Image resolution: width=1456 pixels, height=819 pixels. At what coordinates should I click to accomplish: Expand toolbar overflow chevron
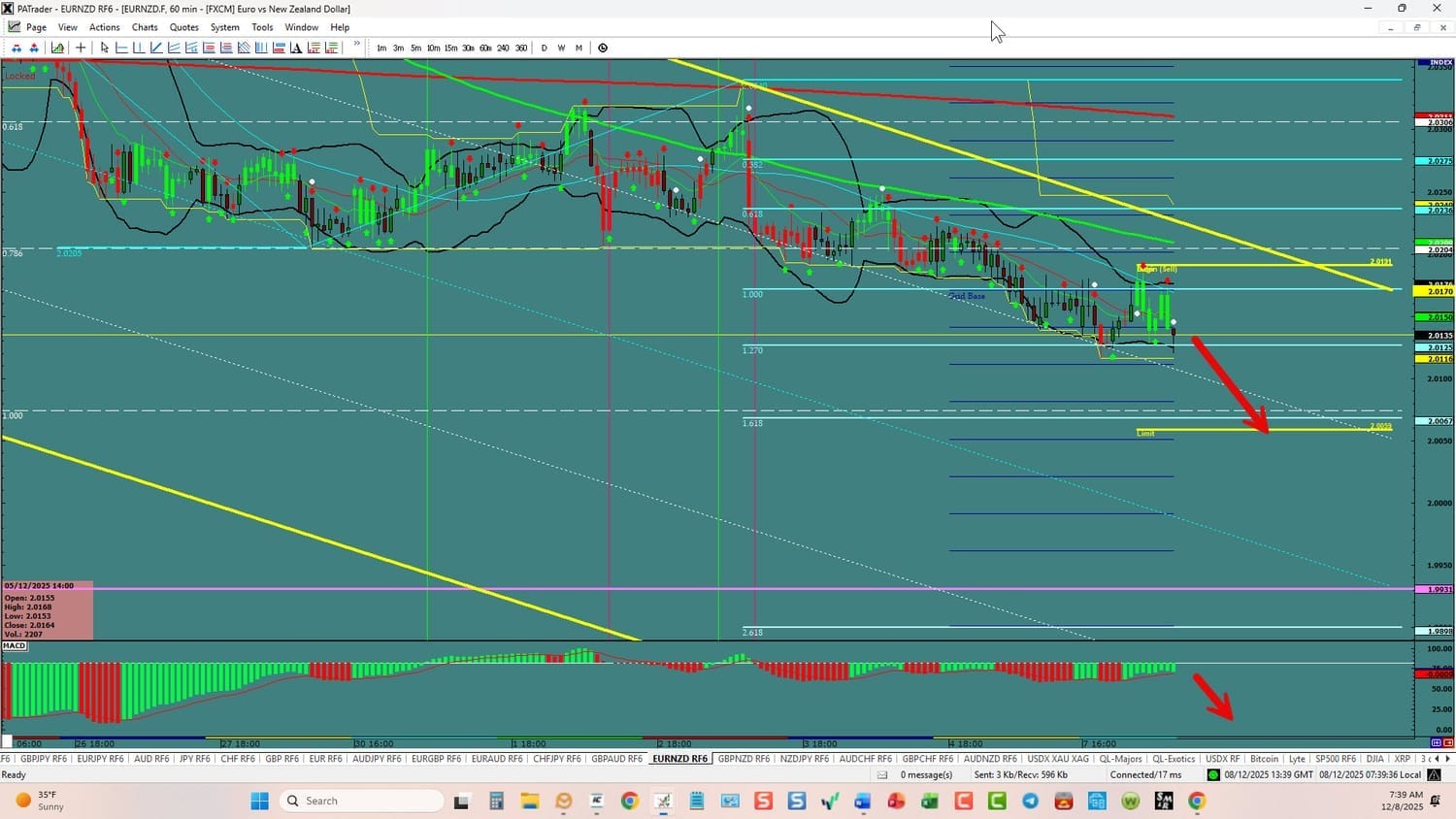[357, 45]
